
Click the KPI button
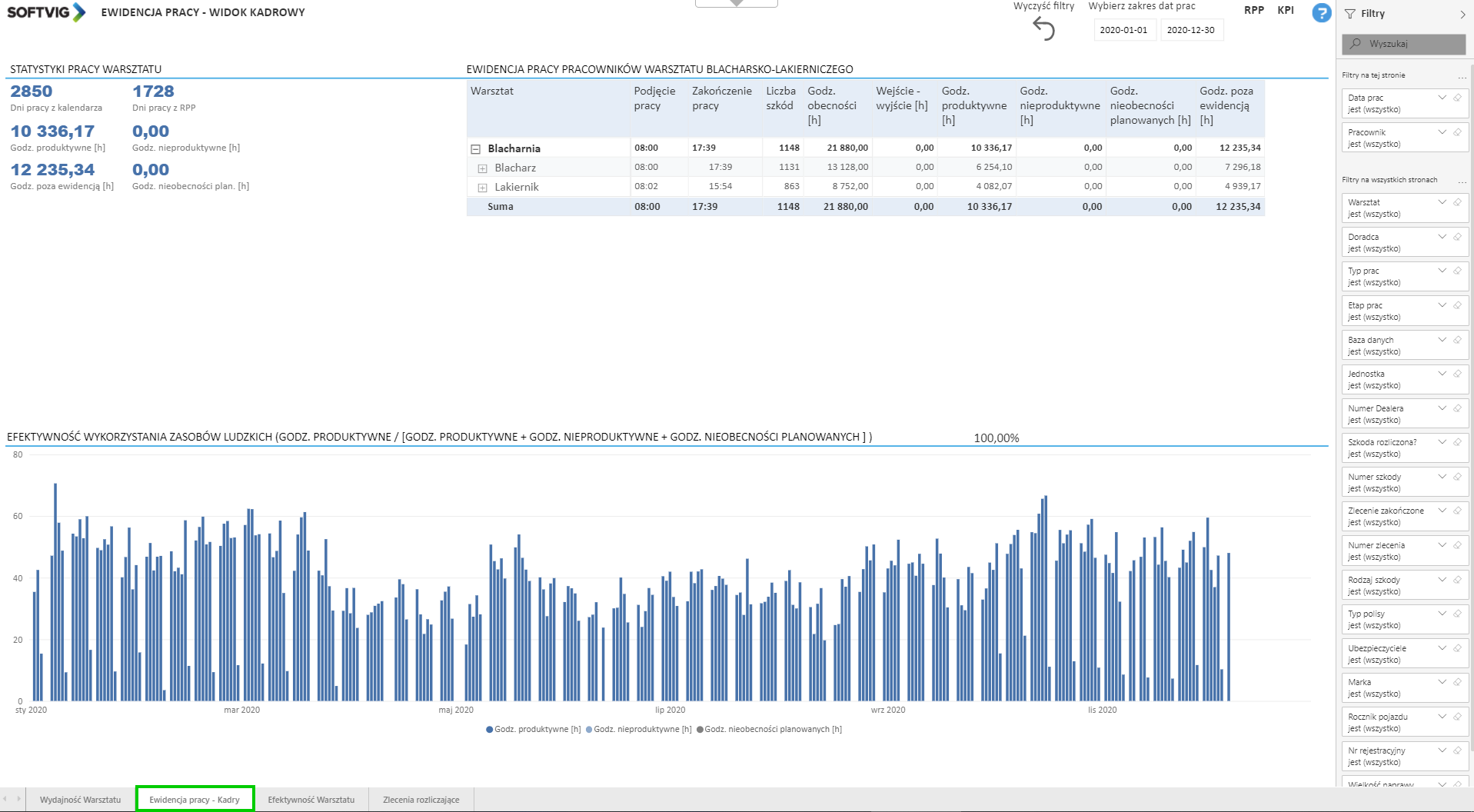pos(1286,11)
